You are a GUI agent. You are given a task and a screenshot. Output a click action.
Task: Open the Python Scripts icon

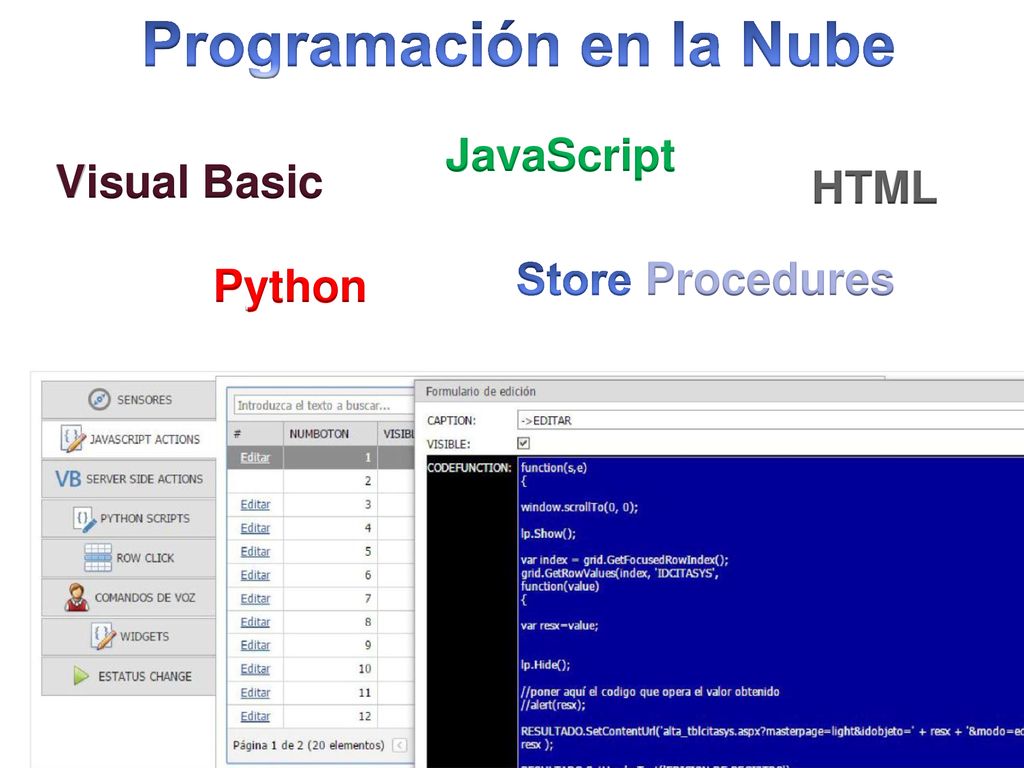tap(84, 519)
